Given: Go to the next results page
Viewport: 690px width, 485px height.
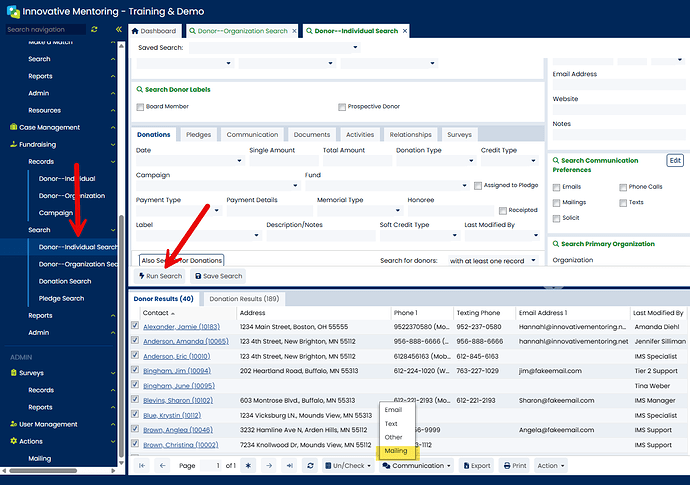Looking at the screenshot, I should (x=269, y=466).
